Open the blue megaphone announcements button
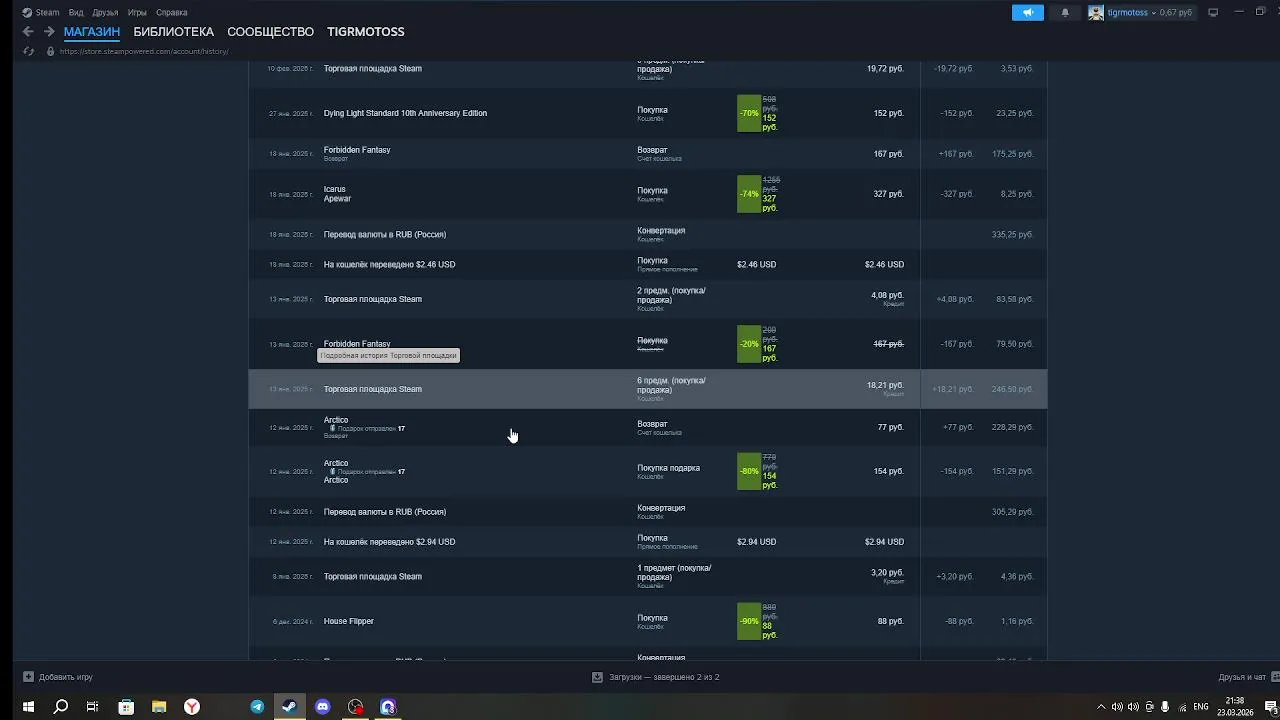Viewport: 1280px width, 720px height. (x=1028, y=12)
